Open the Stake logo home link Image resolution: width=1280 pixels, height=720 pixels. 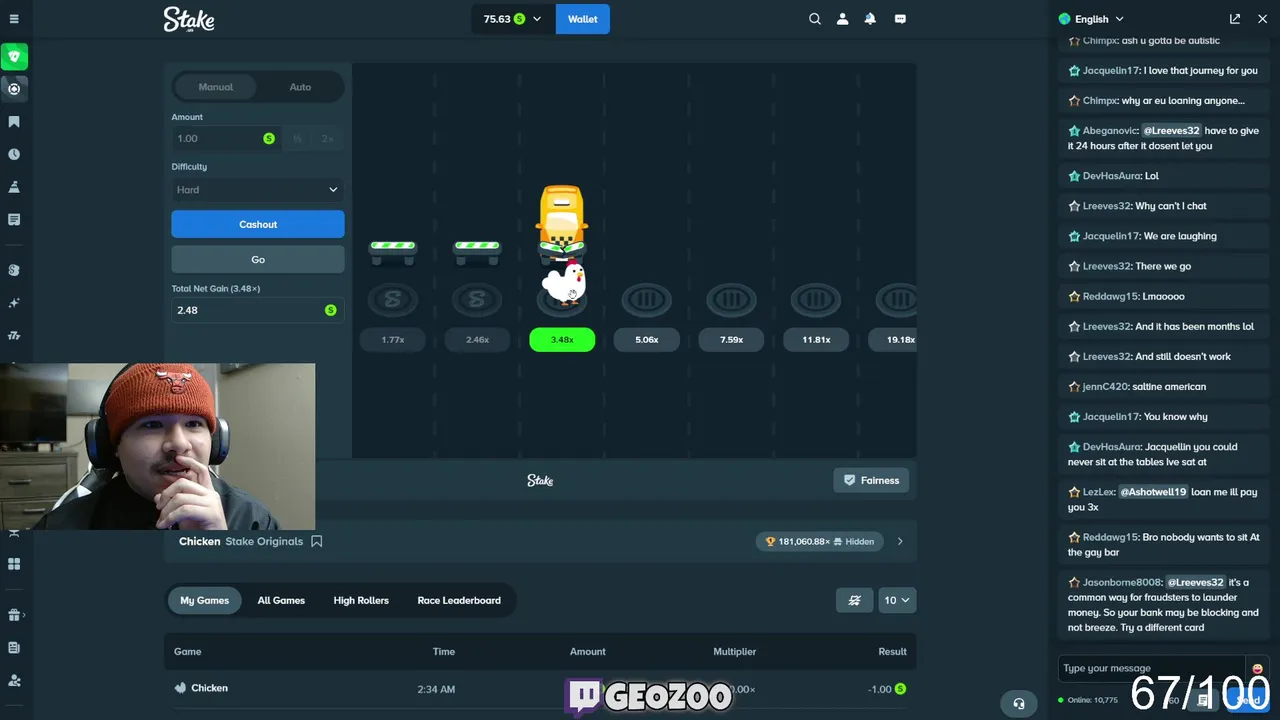pos(189,19)
